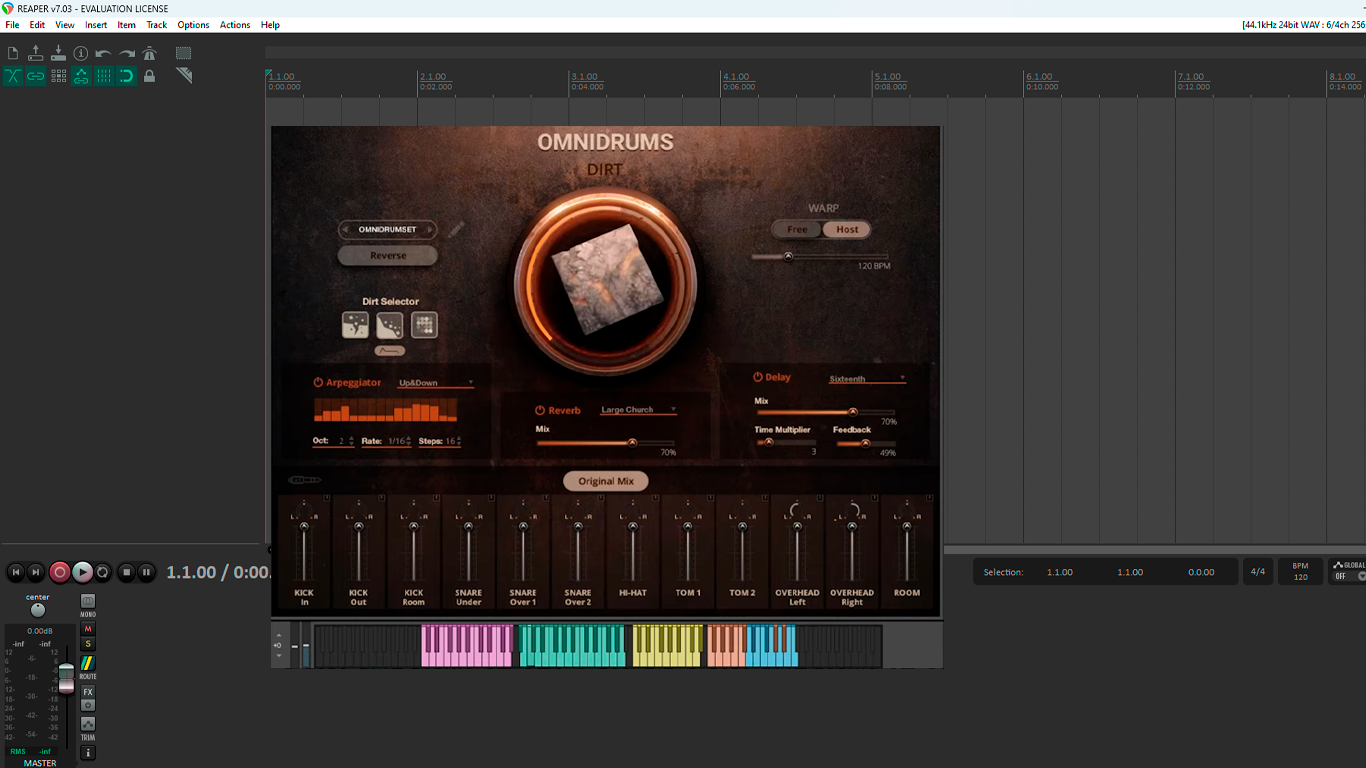Click the Arpeggiator Oct stepper arrows

[x=351, y=441]
